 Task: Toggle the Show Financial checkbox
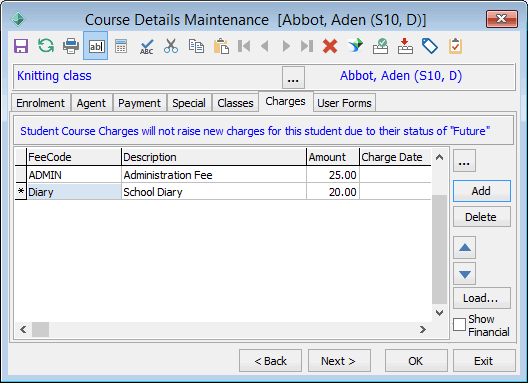[459, 325]
